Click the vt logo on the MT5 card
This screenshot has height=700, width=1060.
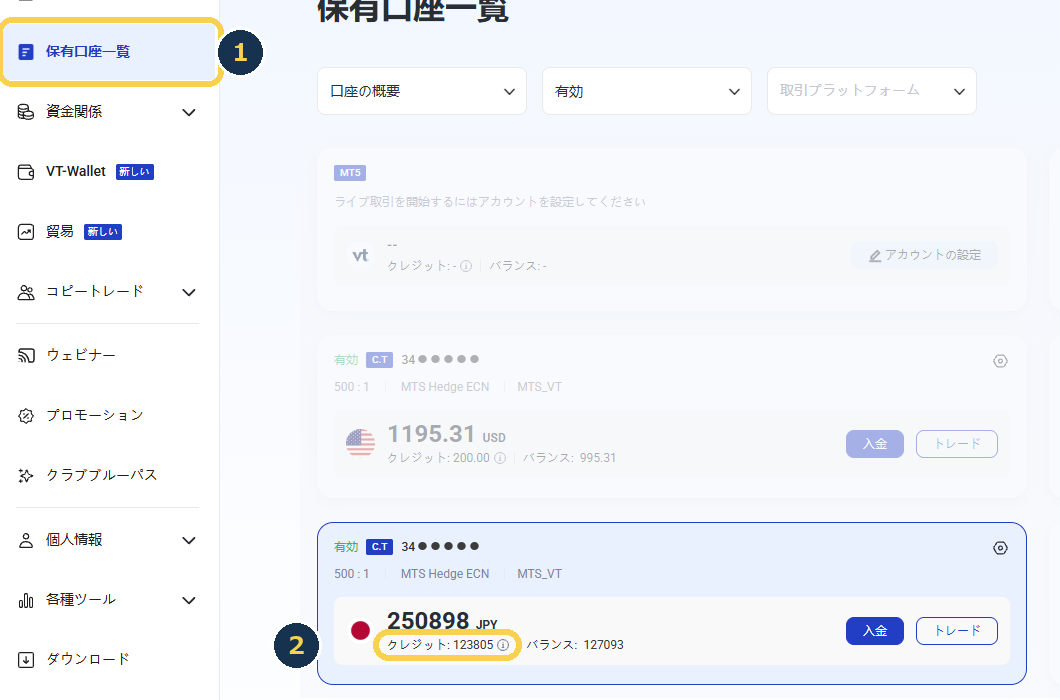click(360, 256)
